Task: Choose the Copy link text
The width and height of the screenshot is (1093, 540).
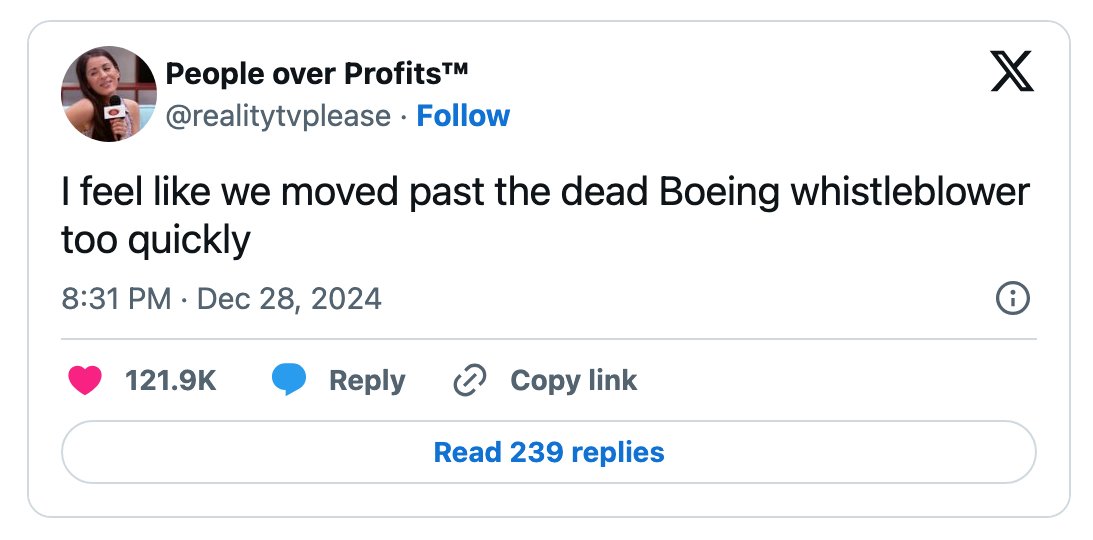Action: [574, 380]
